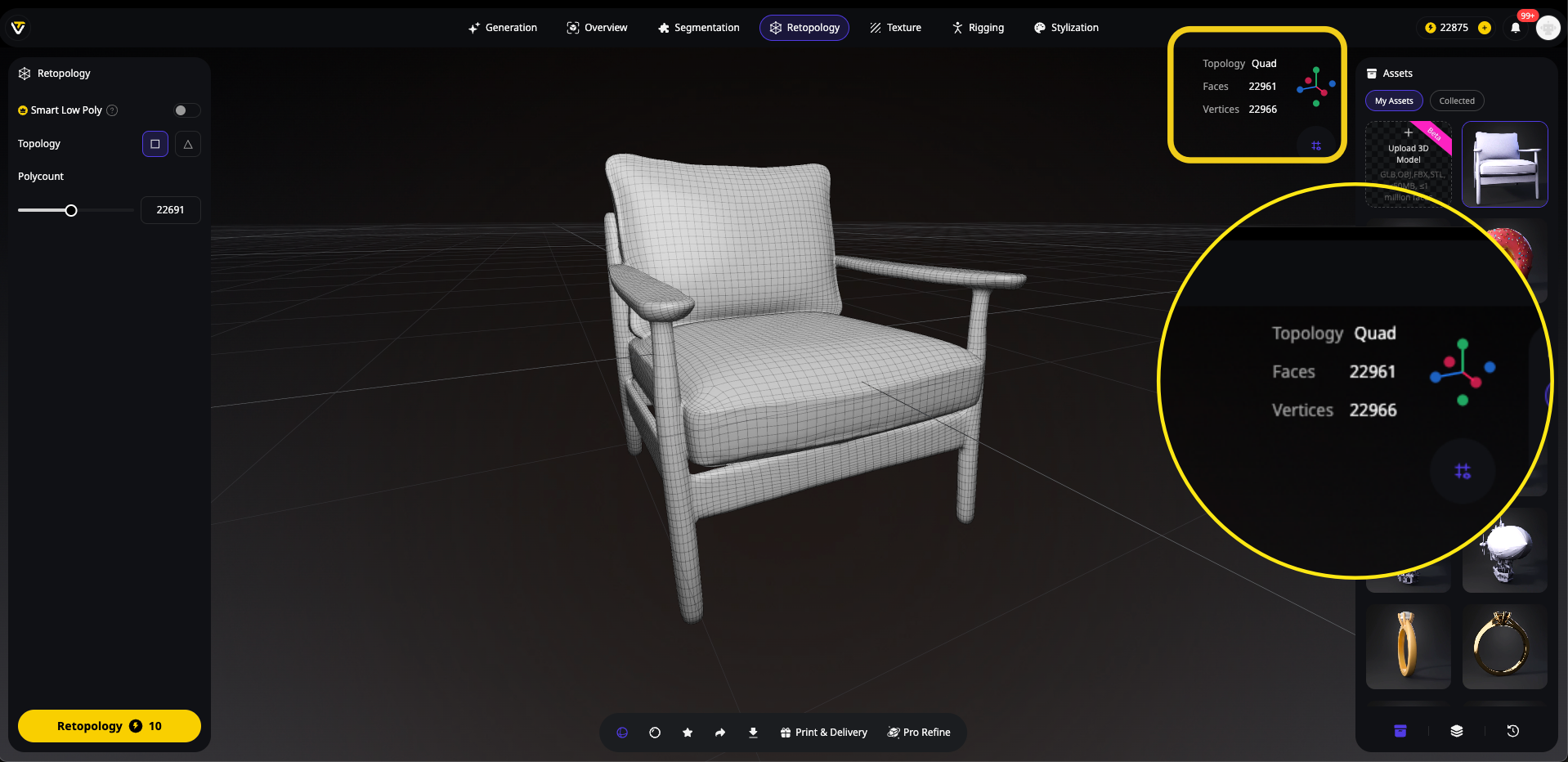Screen dimensions: 1568x762
Task: Click the wireframe grid icon under Vertices
Action: tap(1316, 146)
